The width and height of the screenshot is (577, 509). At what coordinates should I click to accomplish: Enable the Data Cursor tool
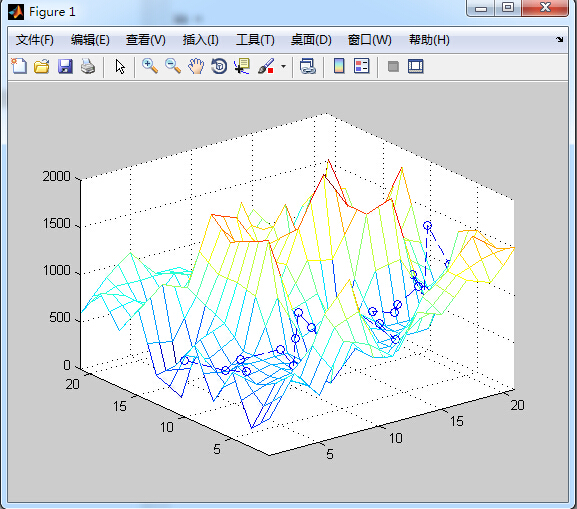242,67
